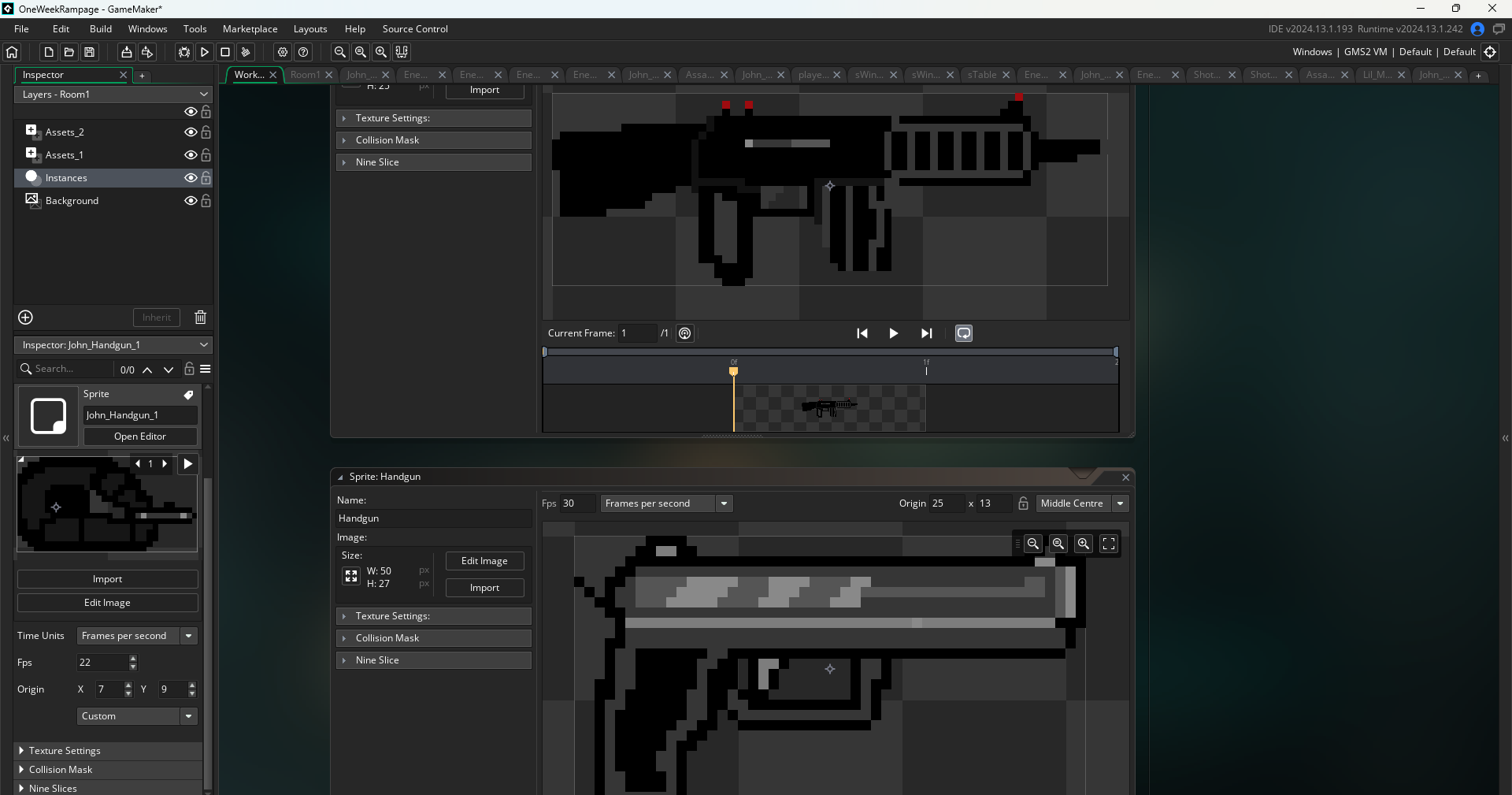The height and width of the screenshot is (795, 1512).
Task: Open the Start Page home icon
Action: click(x=12, y=52)
